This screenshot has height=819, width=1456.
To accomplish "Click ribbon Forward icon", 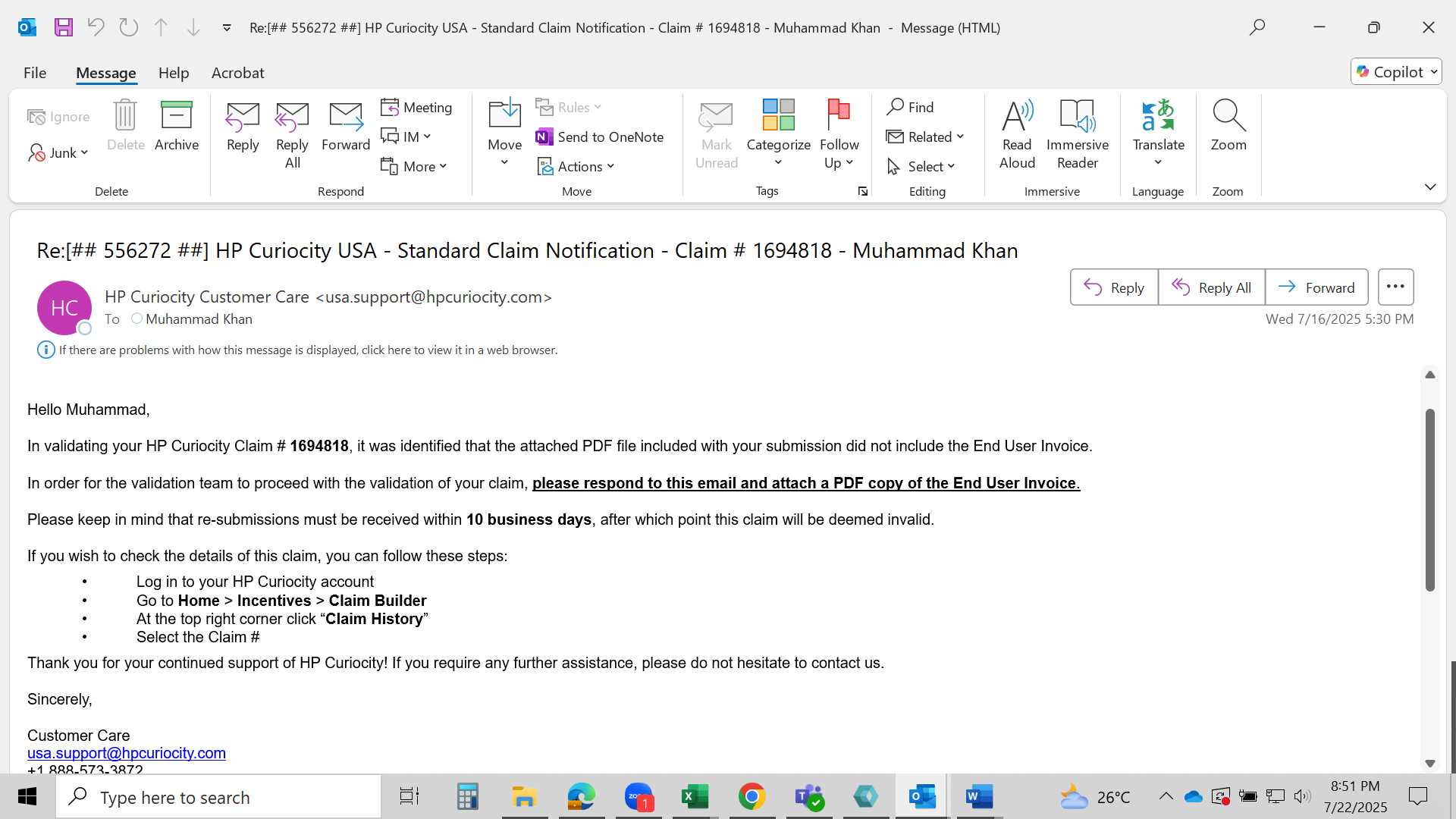I will point(346,127).
